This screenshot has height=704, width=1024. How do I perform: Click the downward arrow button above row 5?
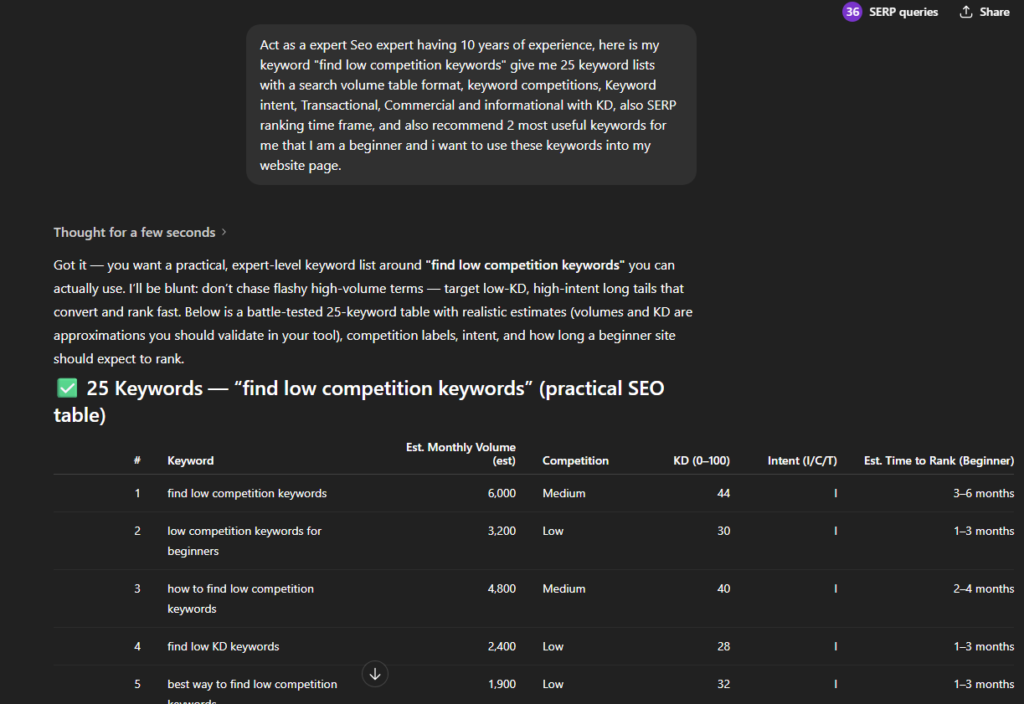[x=374, y=674]
